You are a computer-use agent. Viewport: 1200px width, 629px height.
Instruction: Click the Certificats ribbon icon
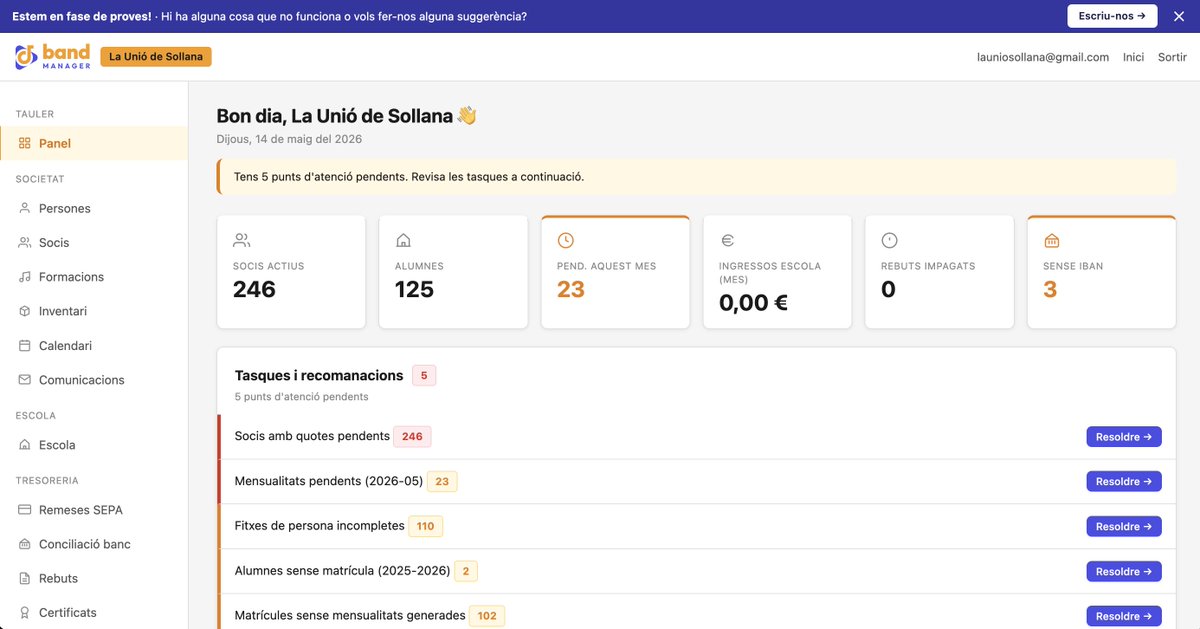[25, 612]
